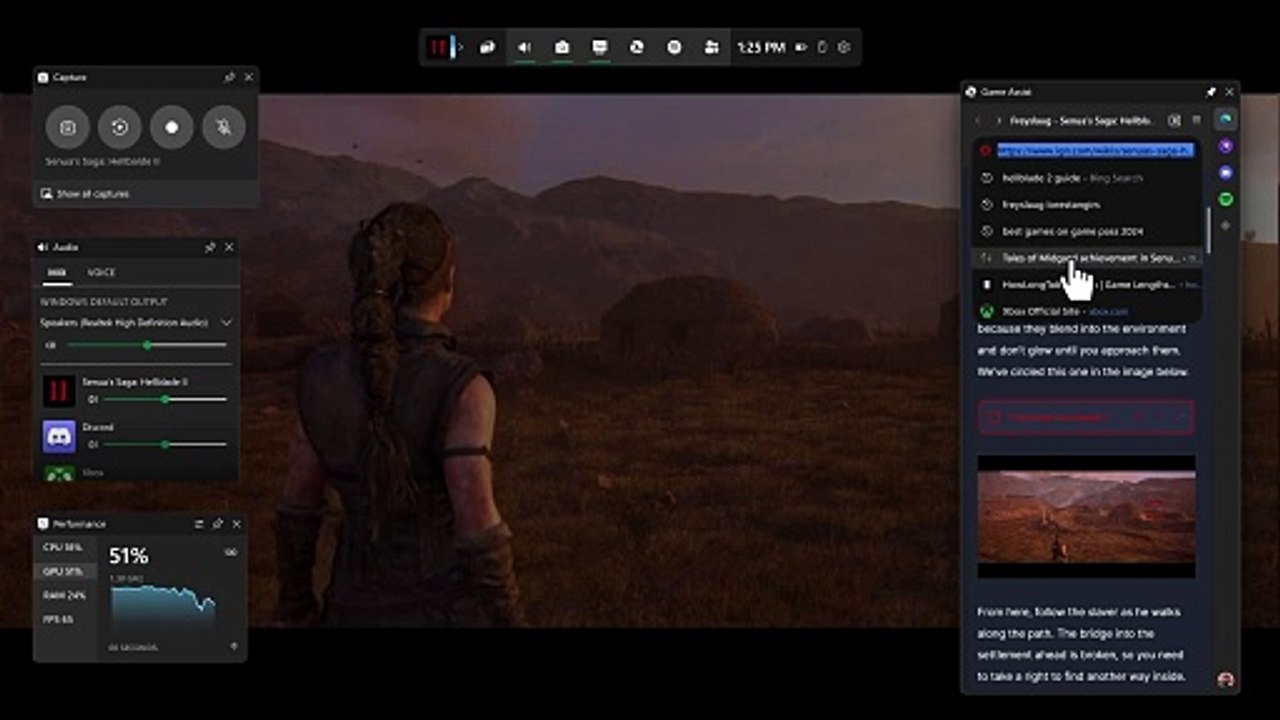Pin the Performance widget
The image size is (1280, 720).
(x=217, y=524)
